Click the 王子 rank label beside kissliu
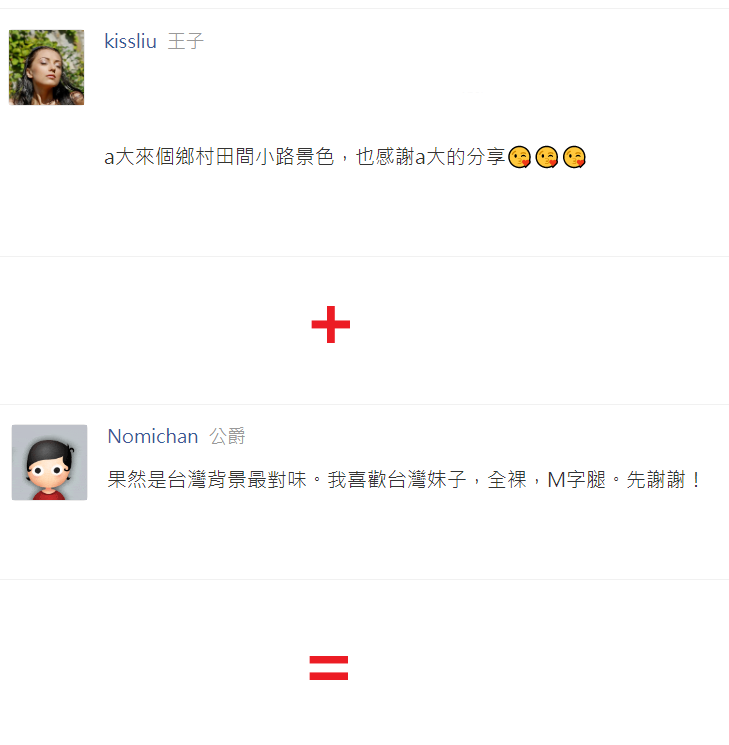 [185, 41]
